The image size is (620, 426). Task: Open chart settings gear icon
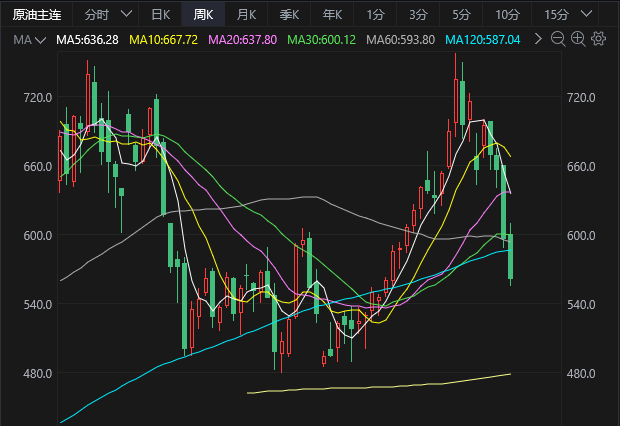point(599,39)
